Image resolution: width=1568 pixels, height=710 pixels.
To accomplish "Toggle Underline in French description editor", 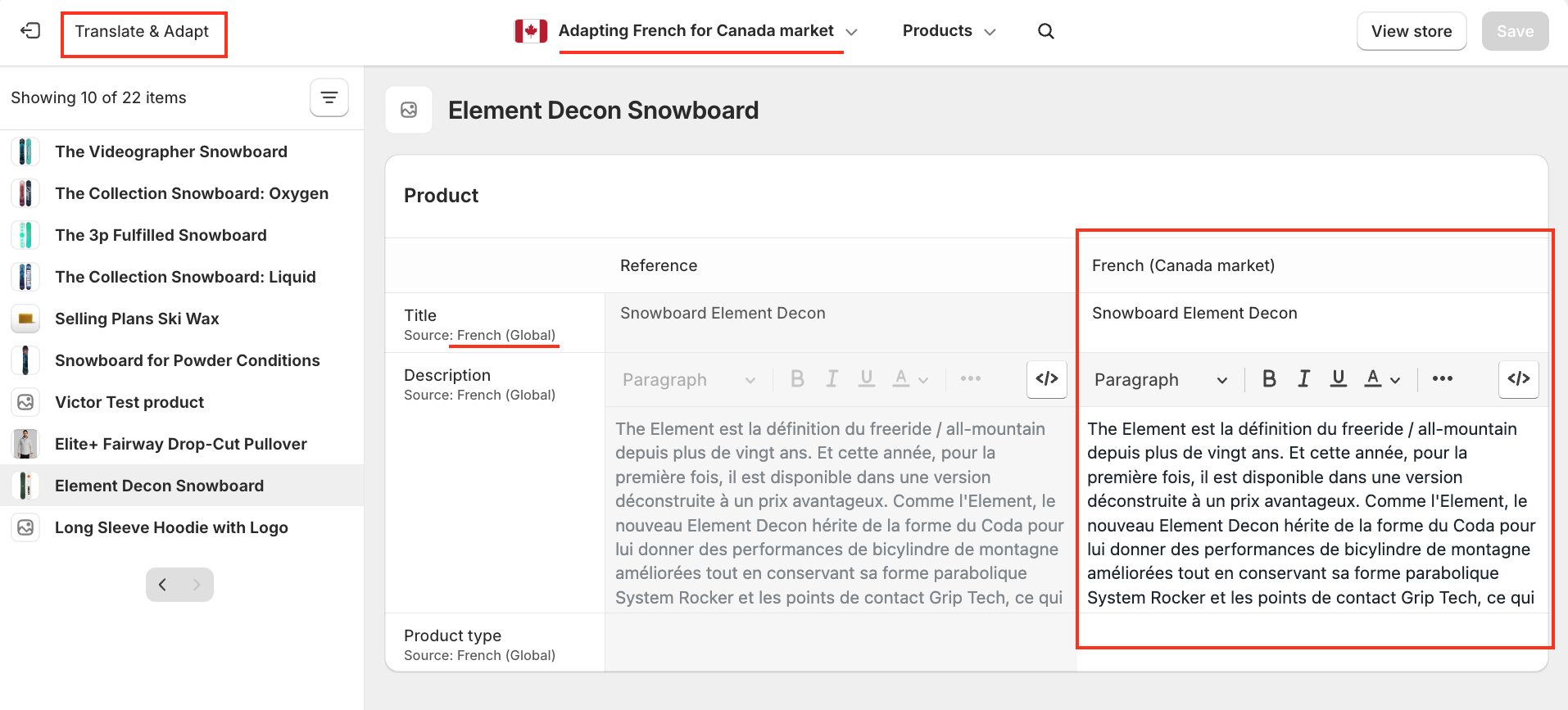I will [1339, 378].
